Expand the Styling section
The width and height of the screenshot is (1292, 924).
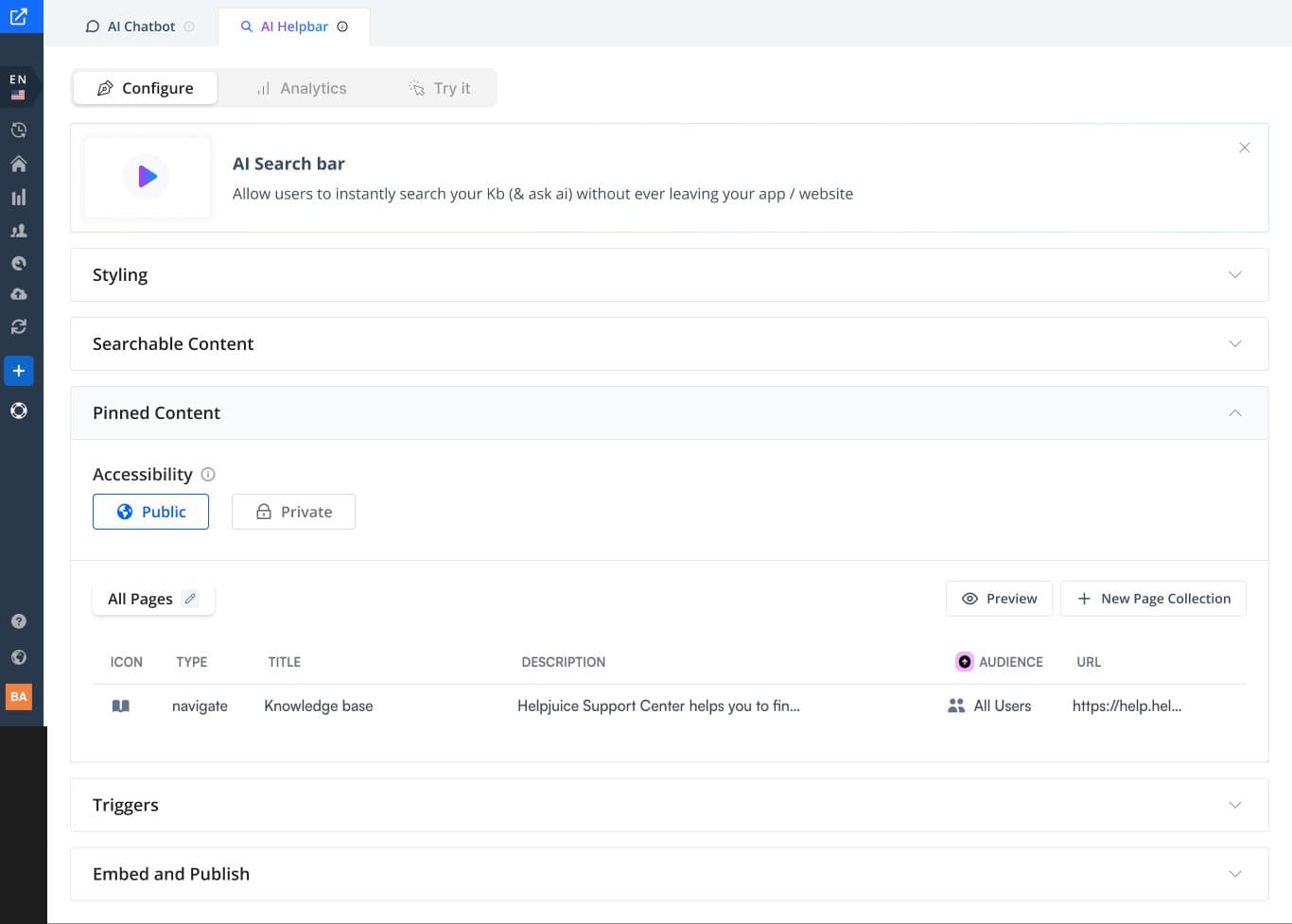tap(670, 275)
